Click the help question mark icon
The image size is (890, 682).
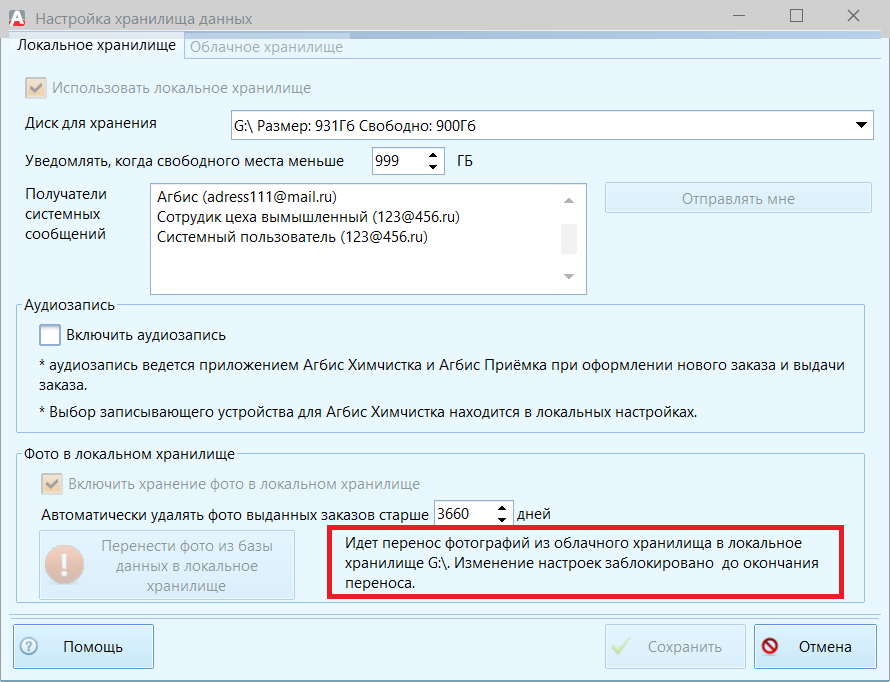click(29, 646)
